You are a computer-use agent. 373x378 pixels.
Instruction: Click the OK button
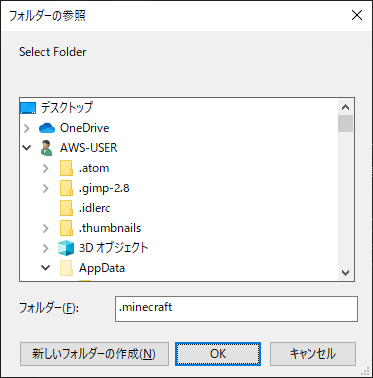[x=218, y=354]
